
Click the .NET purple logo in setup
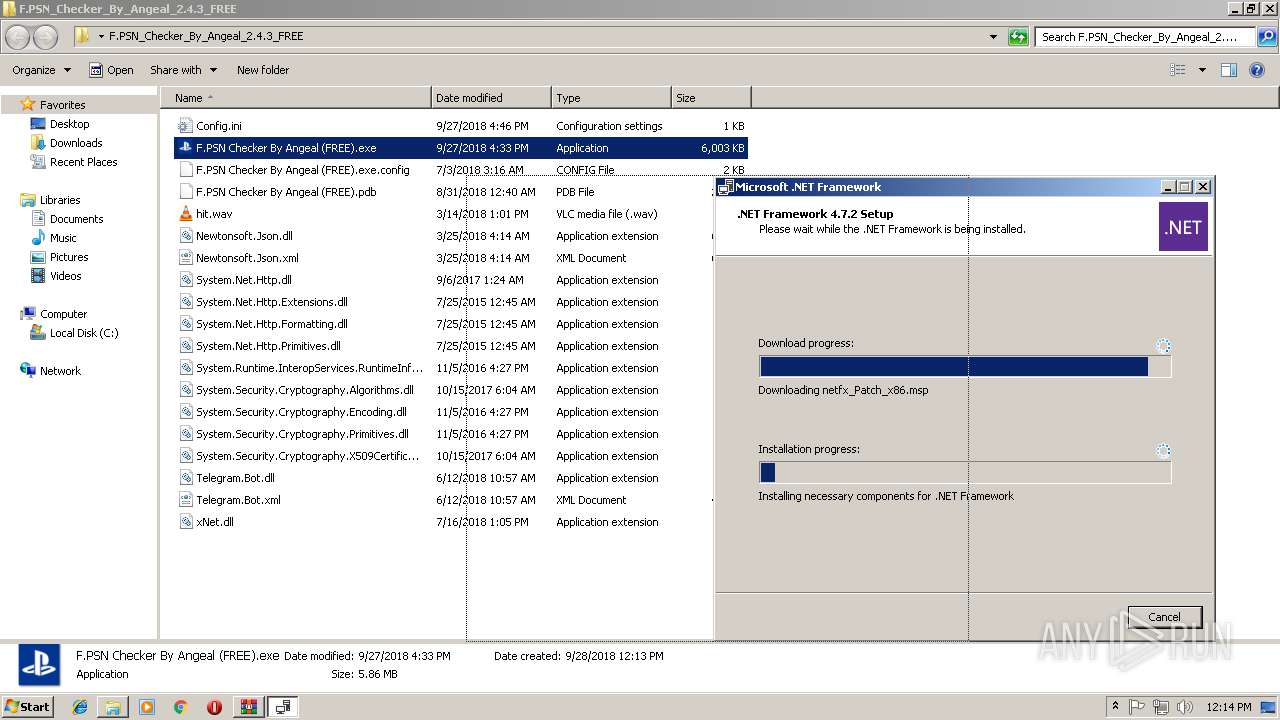[x=1183, y=227]
